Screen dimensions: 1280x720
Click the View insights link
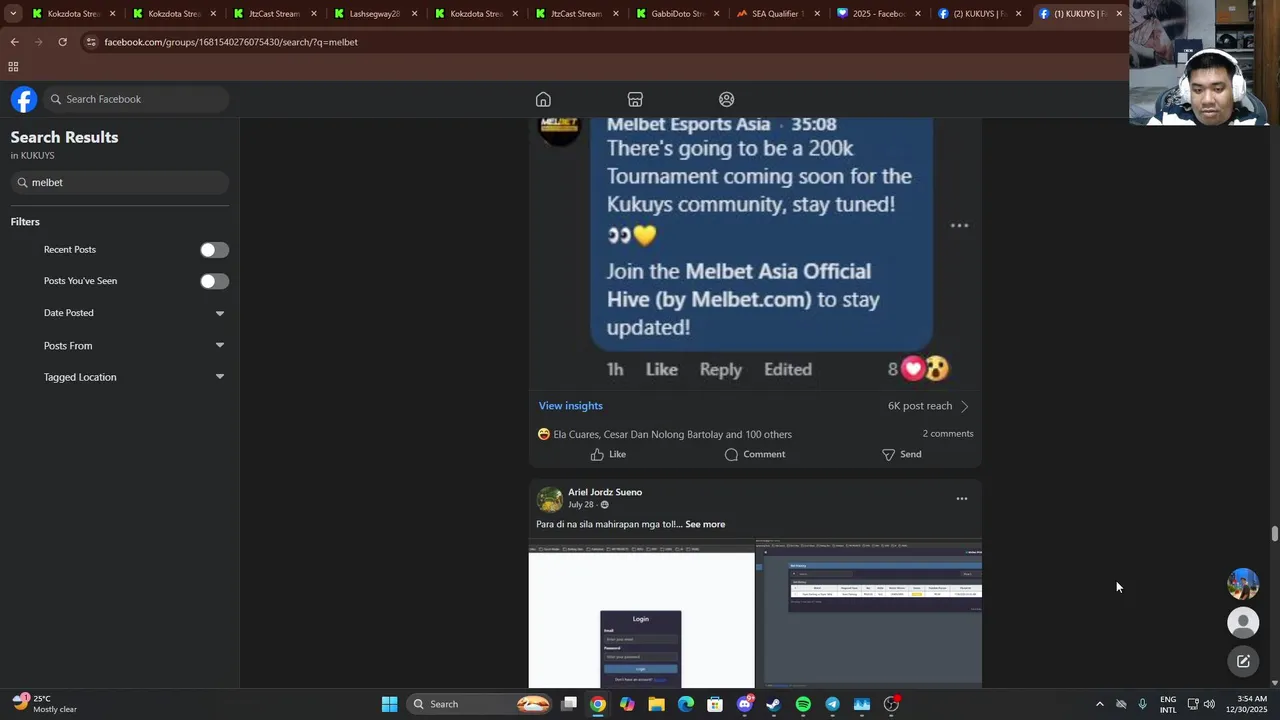[x=571, y=406]
